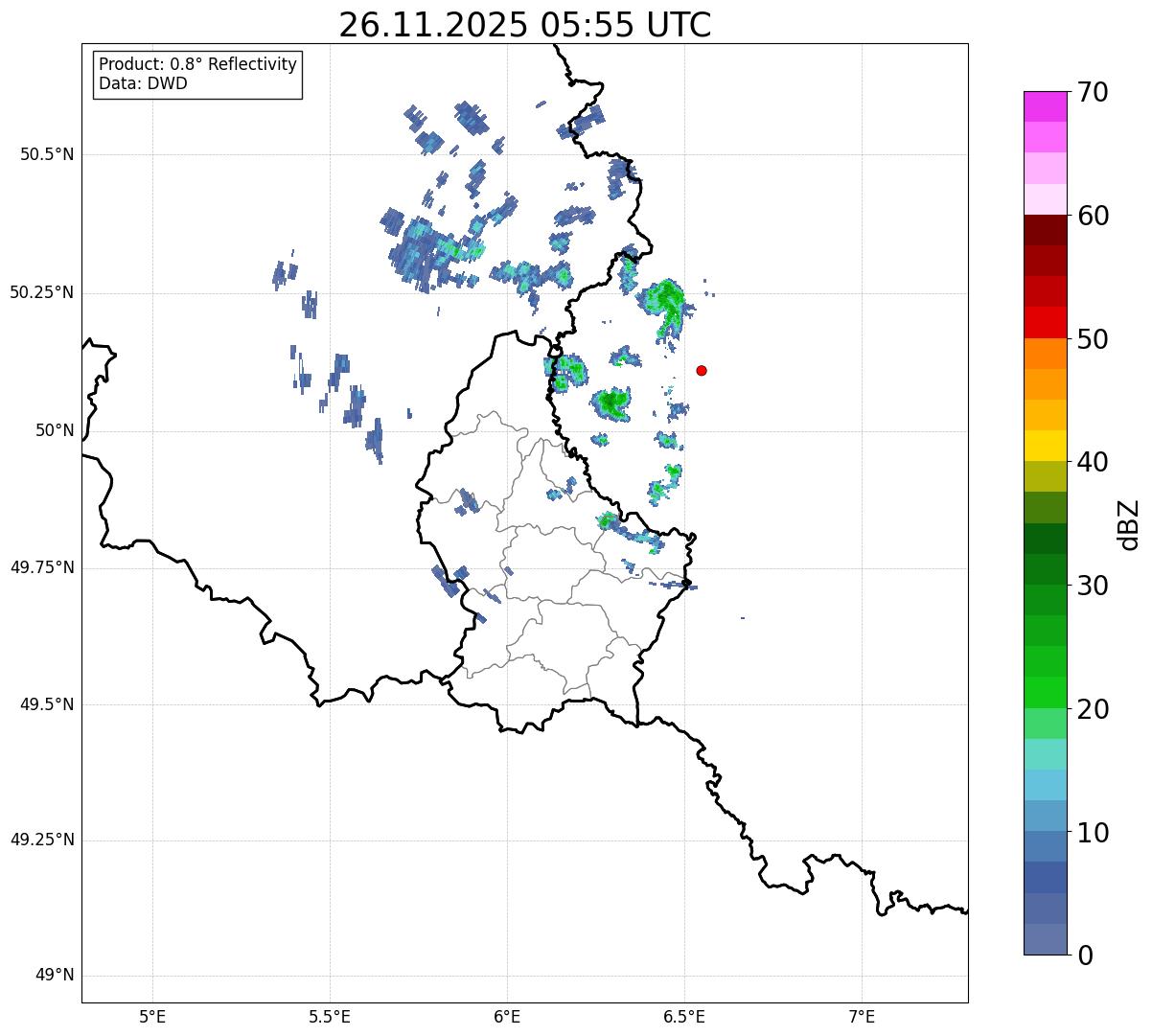Viewport: 1152px width, 1036px height.
Task: Click the latitude label '49°N'
Action: pyautogui.click(x=55, y=976)
